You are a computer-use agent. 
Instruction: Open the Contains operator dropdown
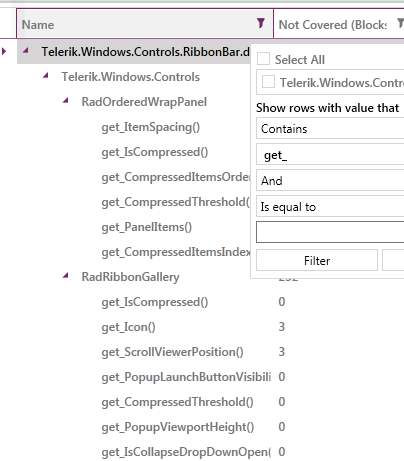click(x=330, y=129)
